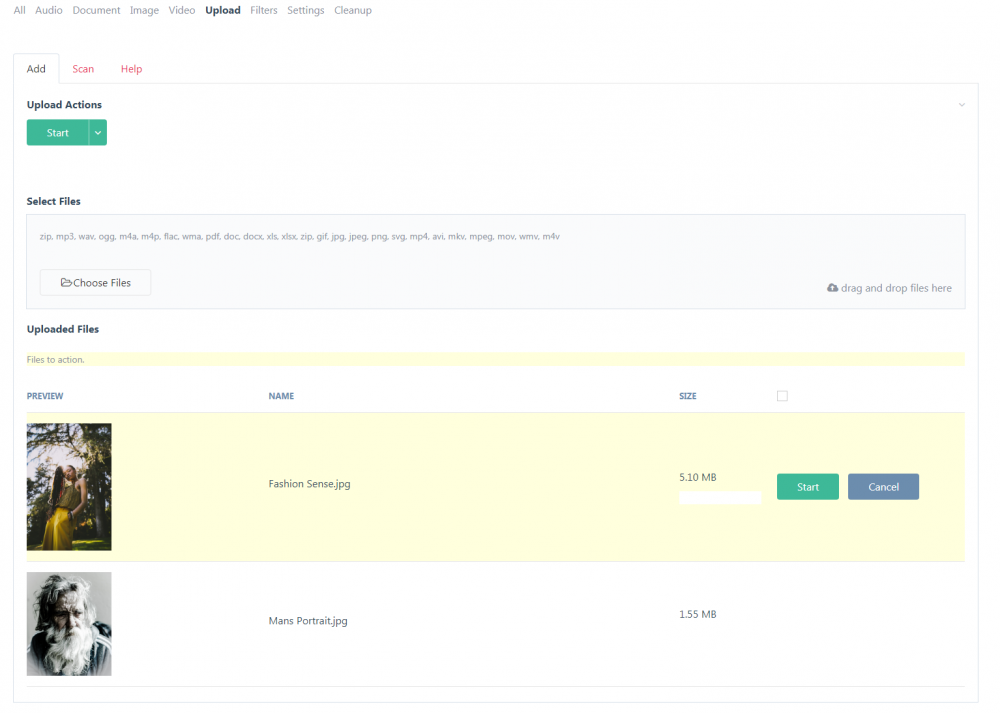Open the Cleanup section
Image resolution: width=1000 pixels, height=713 pixels.
[x=353, y=10]
